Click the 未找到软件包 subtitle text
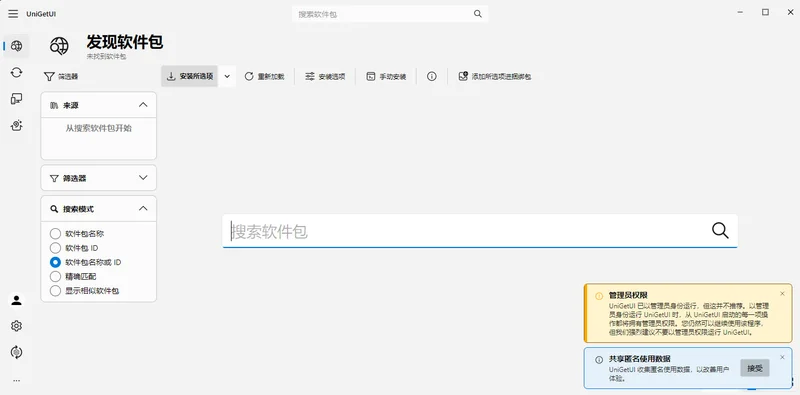800x395 pixels. coord(106,57)
